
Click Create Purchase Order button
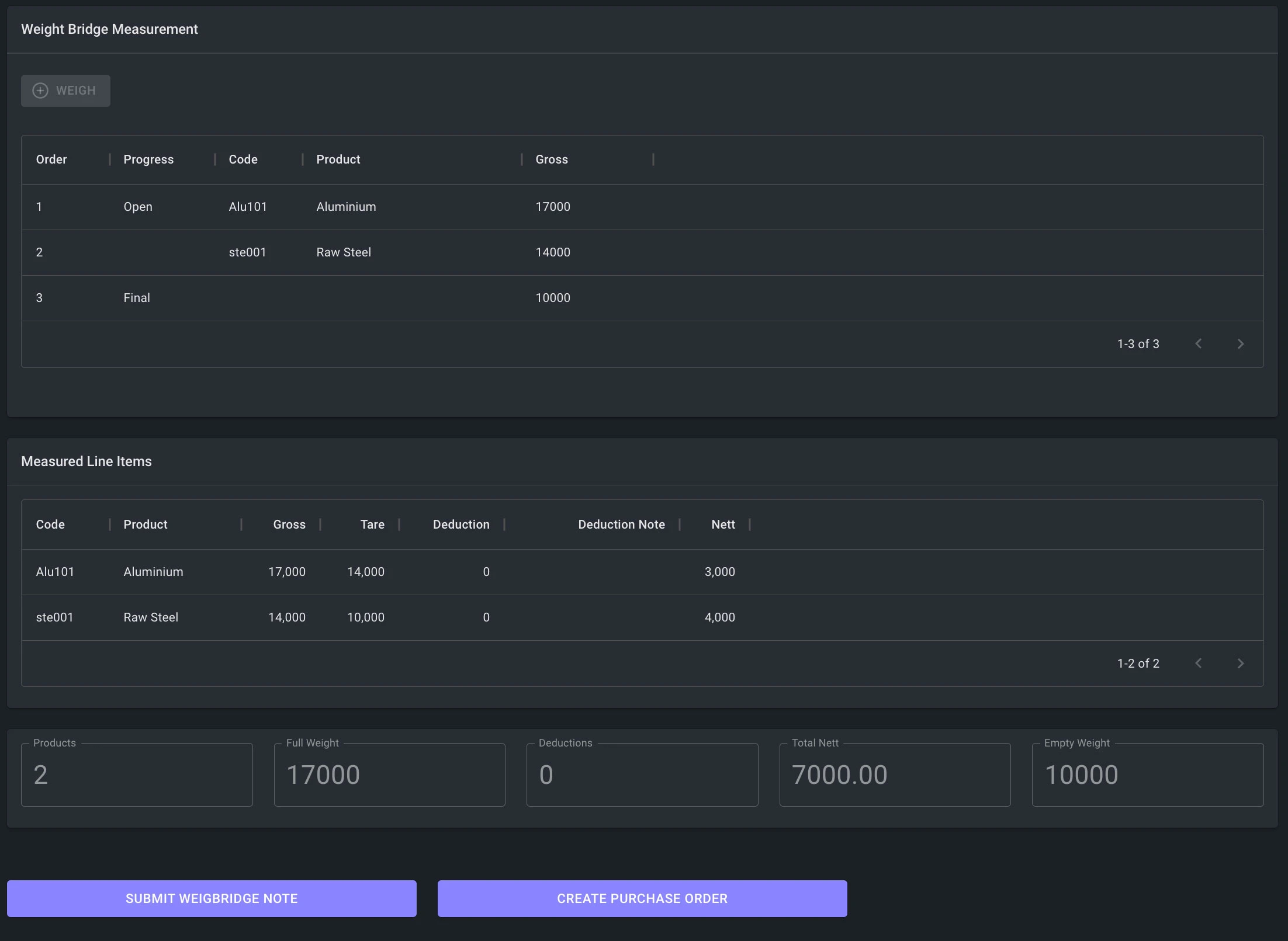(x=642, y=898)
